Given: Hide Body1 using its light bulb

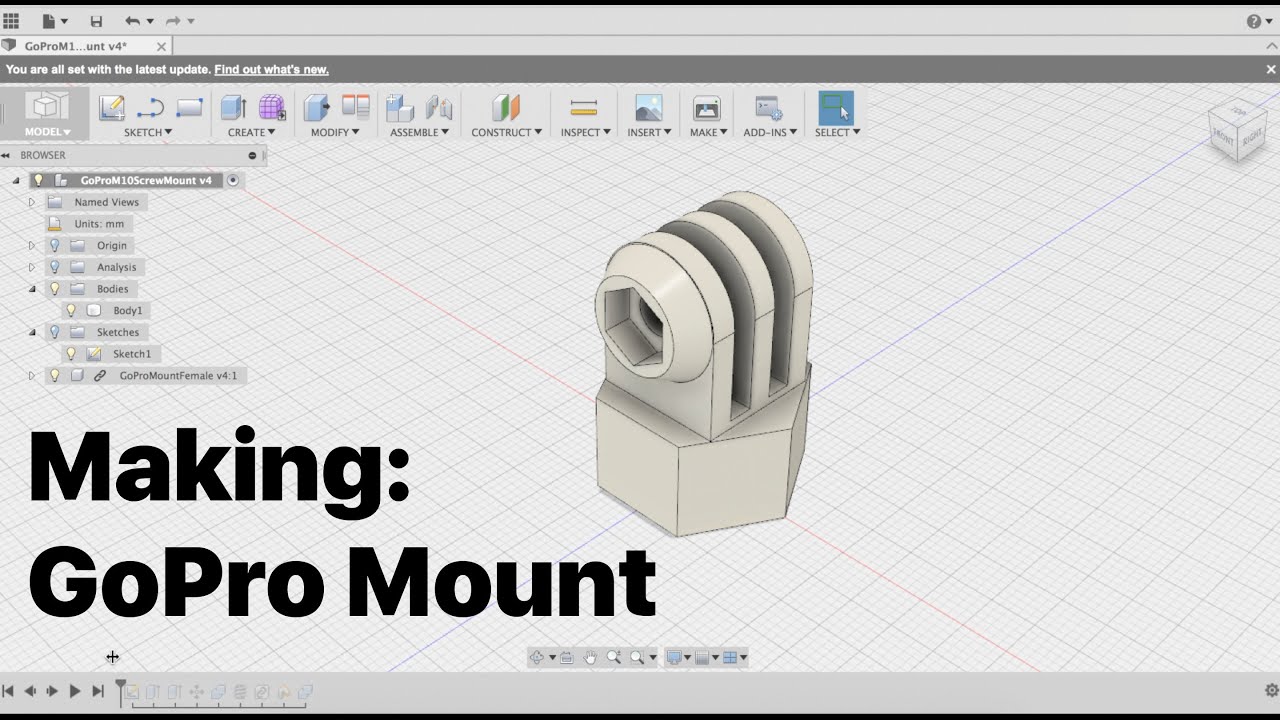Looking at the screenshot, I should point(71,311).
